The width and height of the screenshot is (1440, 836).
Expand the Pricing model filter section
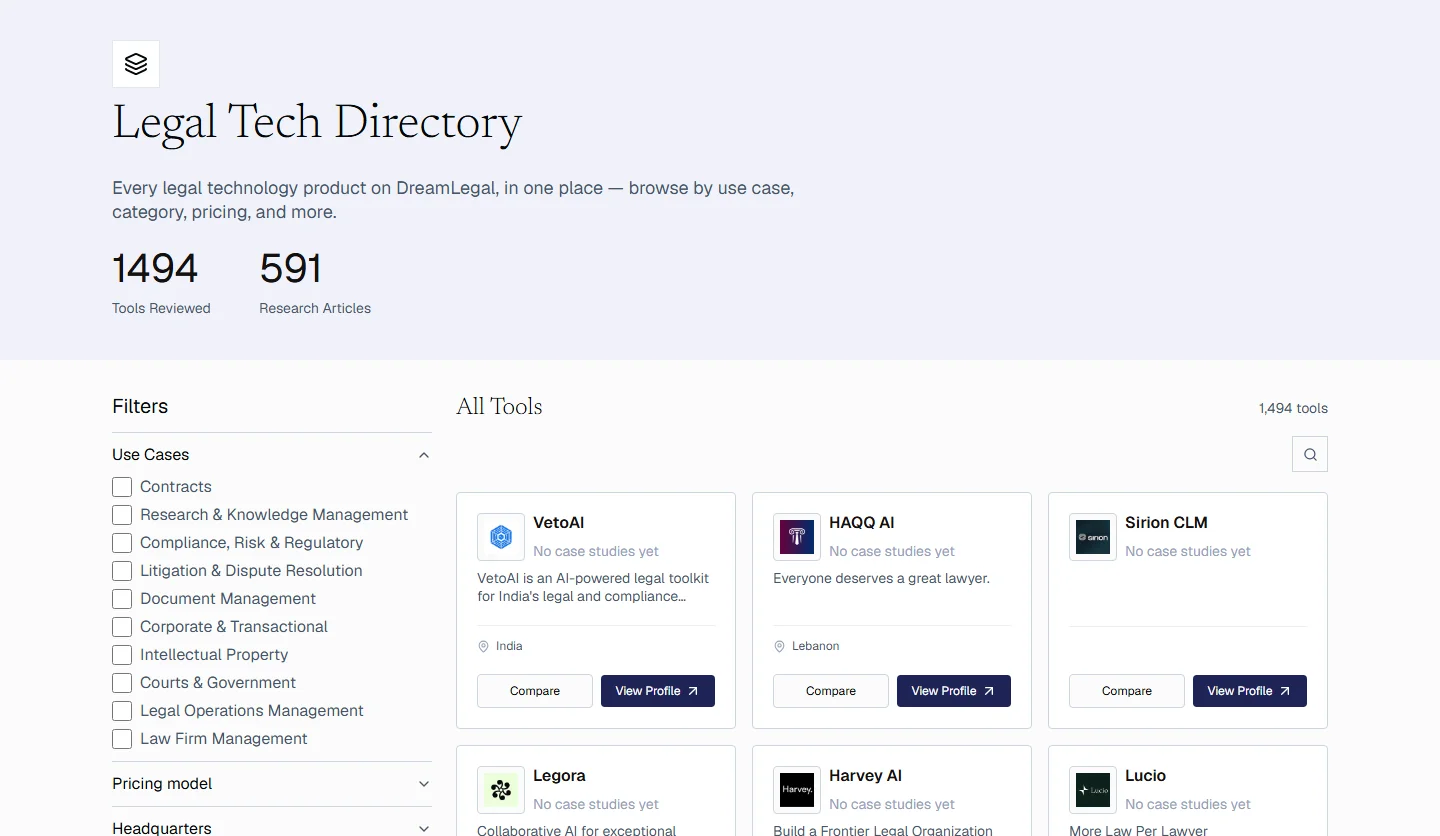(272, 784)
